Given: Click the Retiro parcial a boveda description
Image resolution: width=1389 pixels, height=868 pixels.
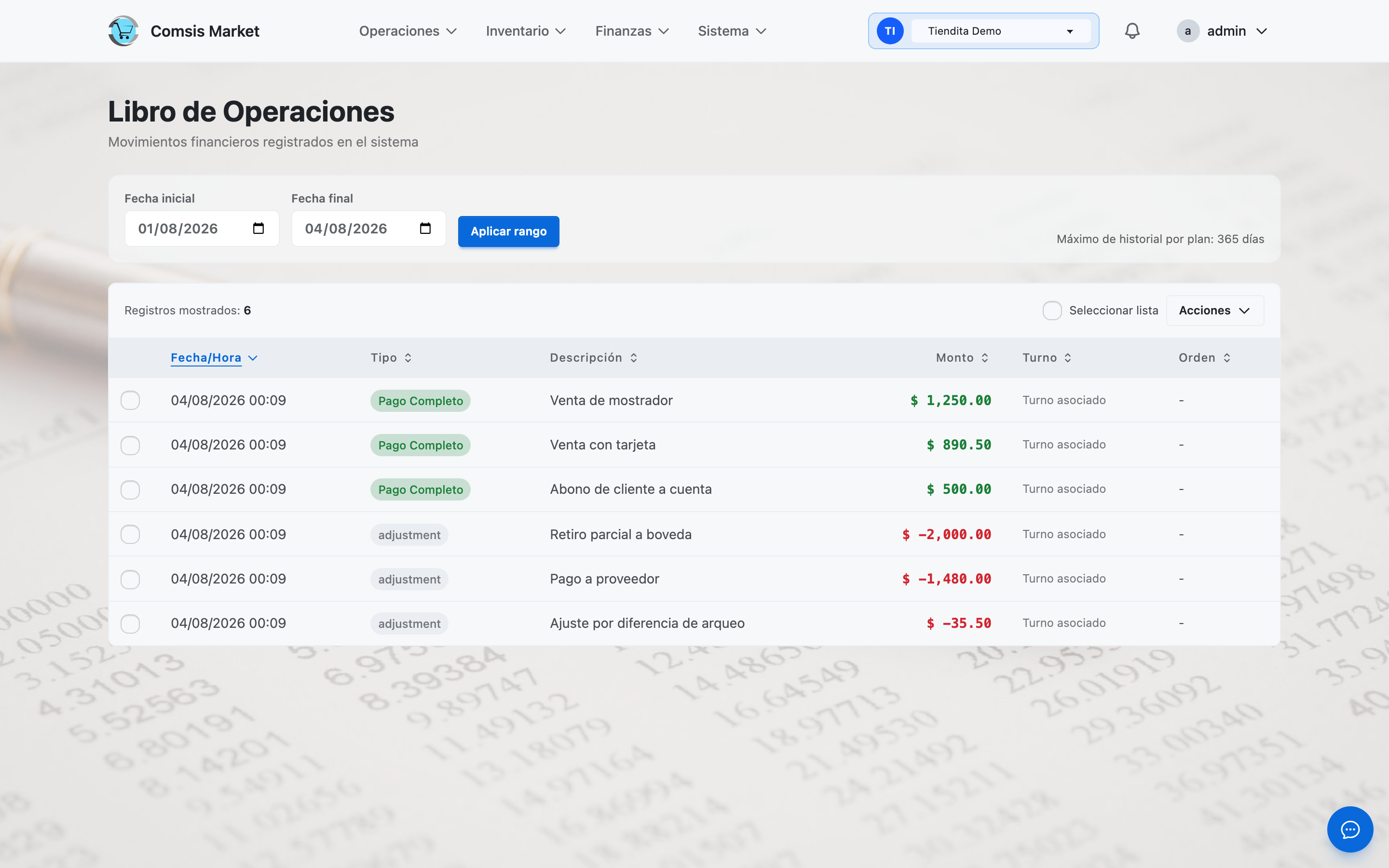Looking at the screenshot, I should (620, 534).
